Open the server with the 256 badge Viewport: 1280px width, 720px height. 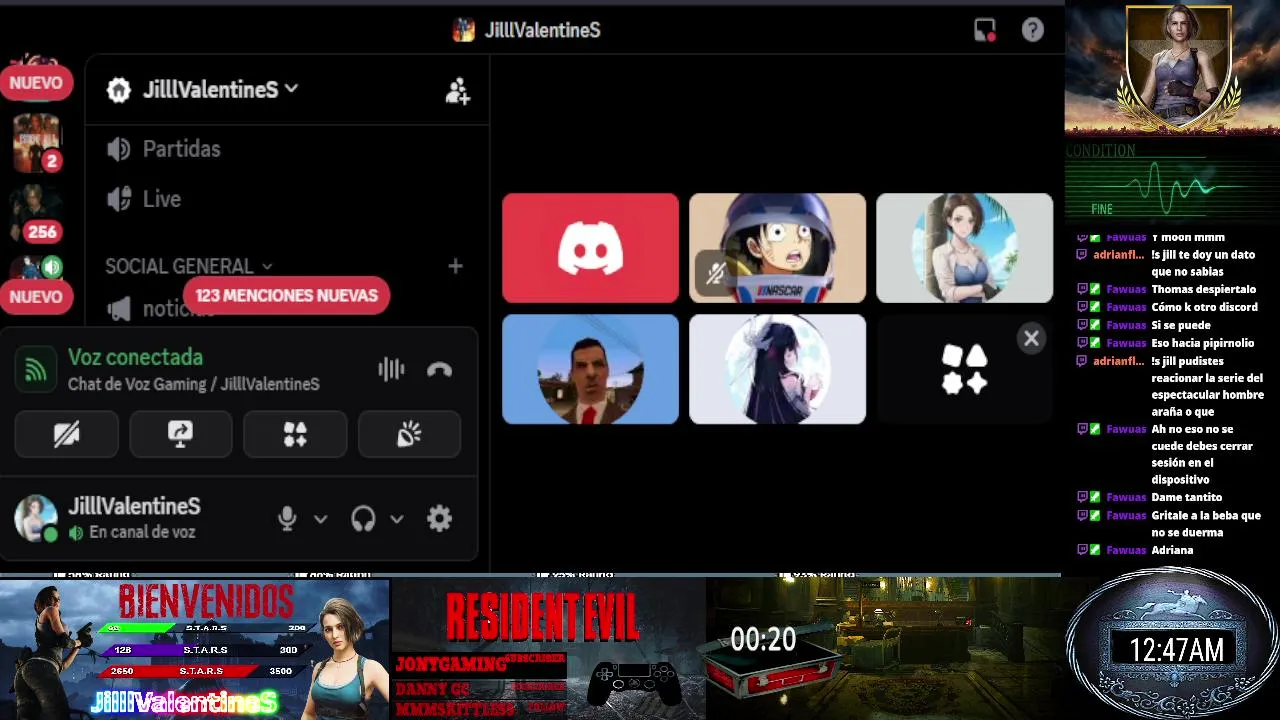tap(36, 213)
